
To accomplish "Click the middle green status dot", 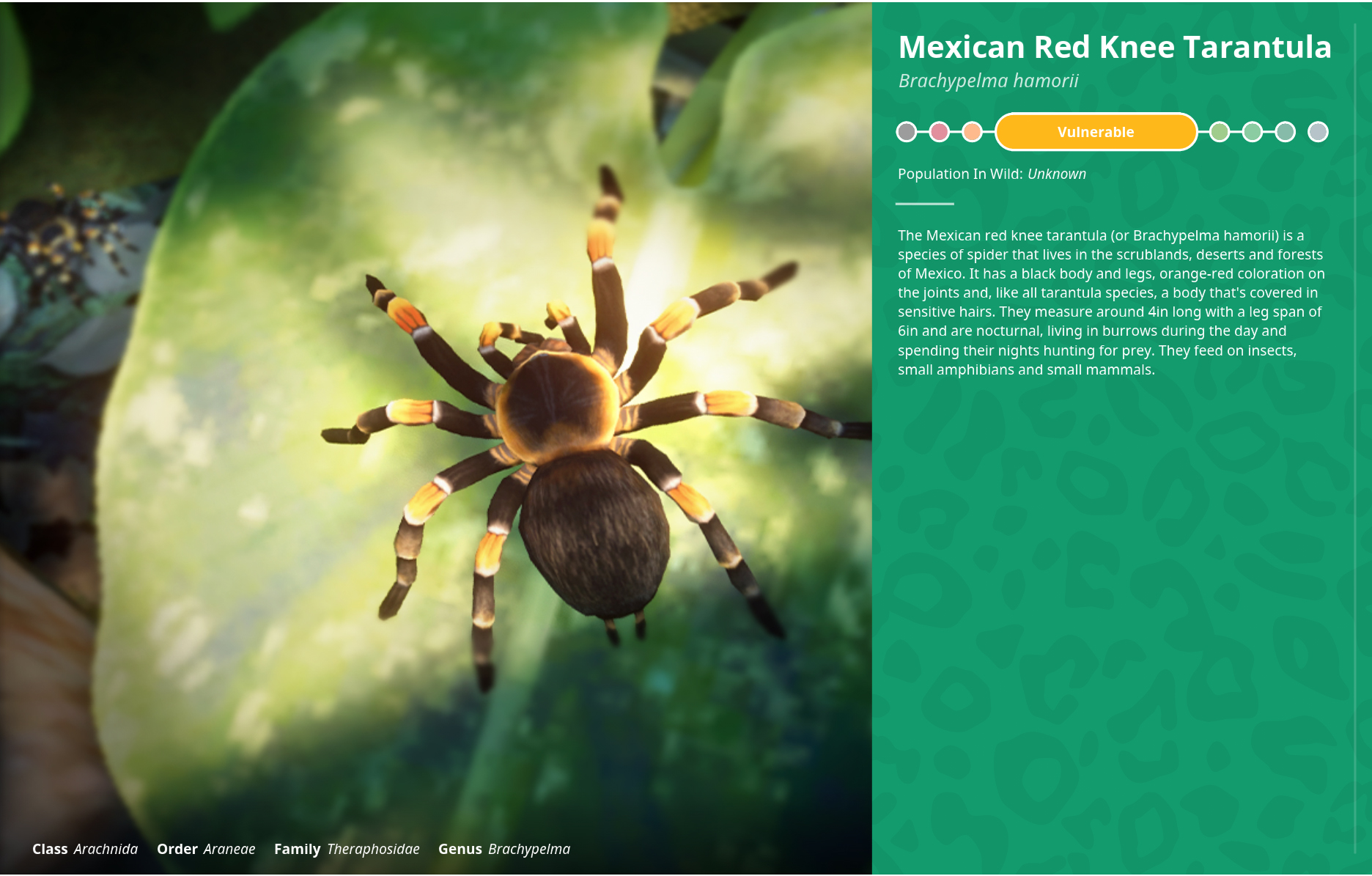I will click(1253, 132).
